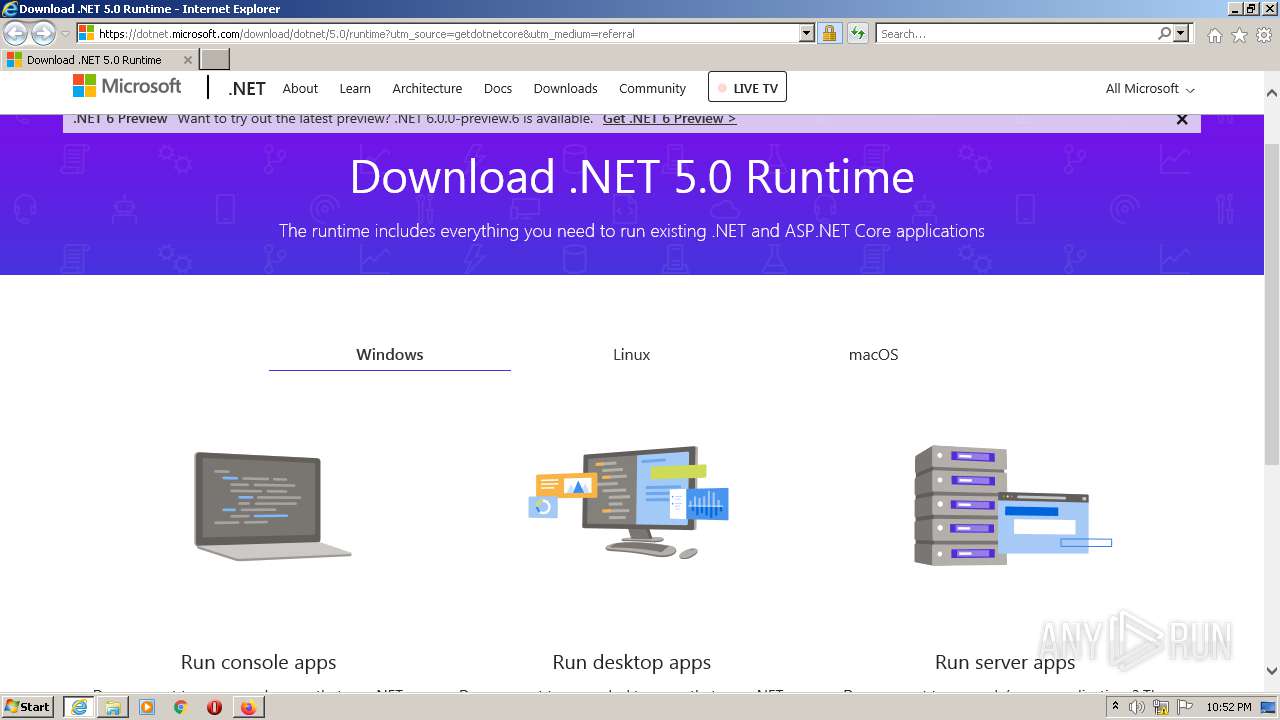Click the server apps rack illustration

1012,505
